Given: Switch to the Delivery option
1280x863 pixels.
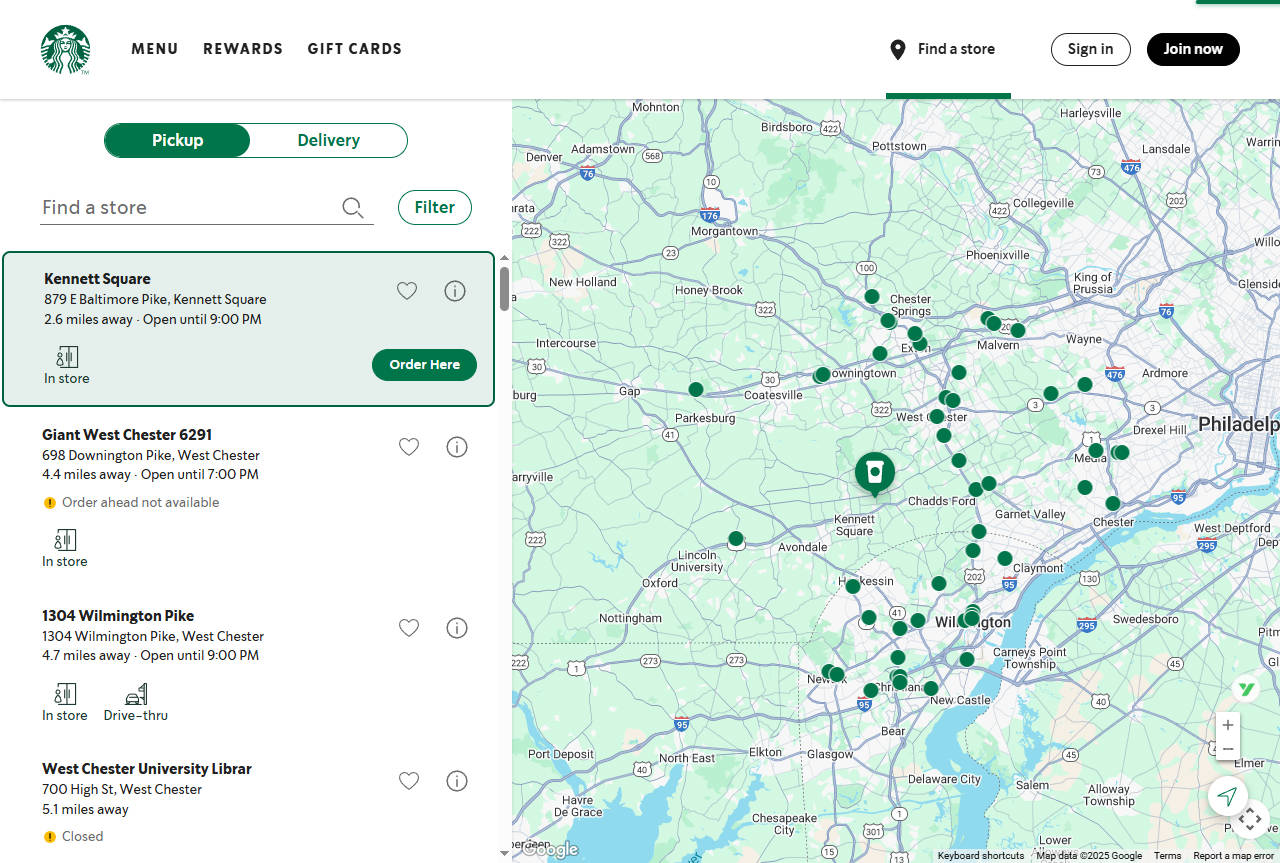Looking at the screenshot, I should (x=328, y=141).
